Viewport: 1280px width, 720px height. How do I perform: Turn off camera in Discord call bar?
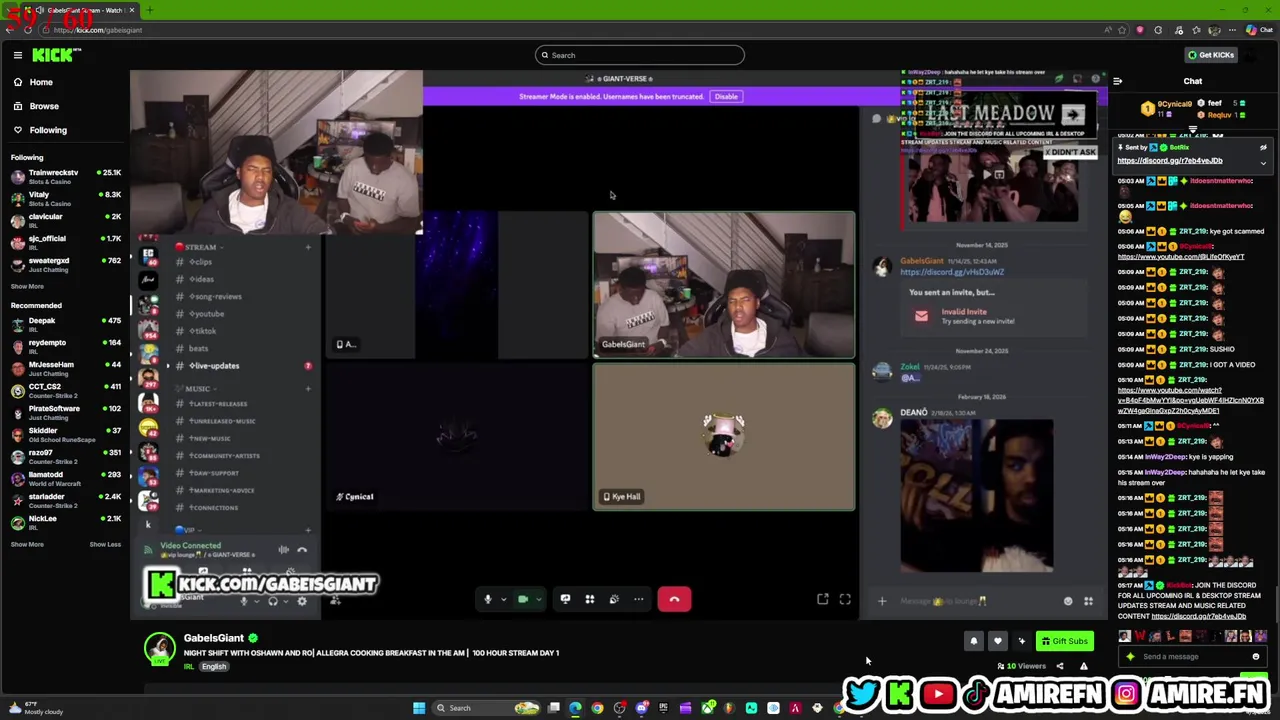point(522,599)
